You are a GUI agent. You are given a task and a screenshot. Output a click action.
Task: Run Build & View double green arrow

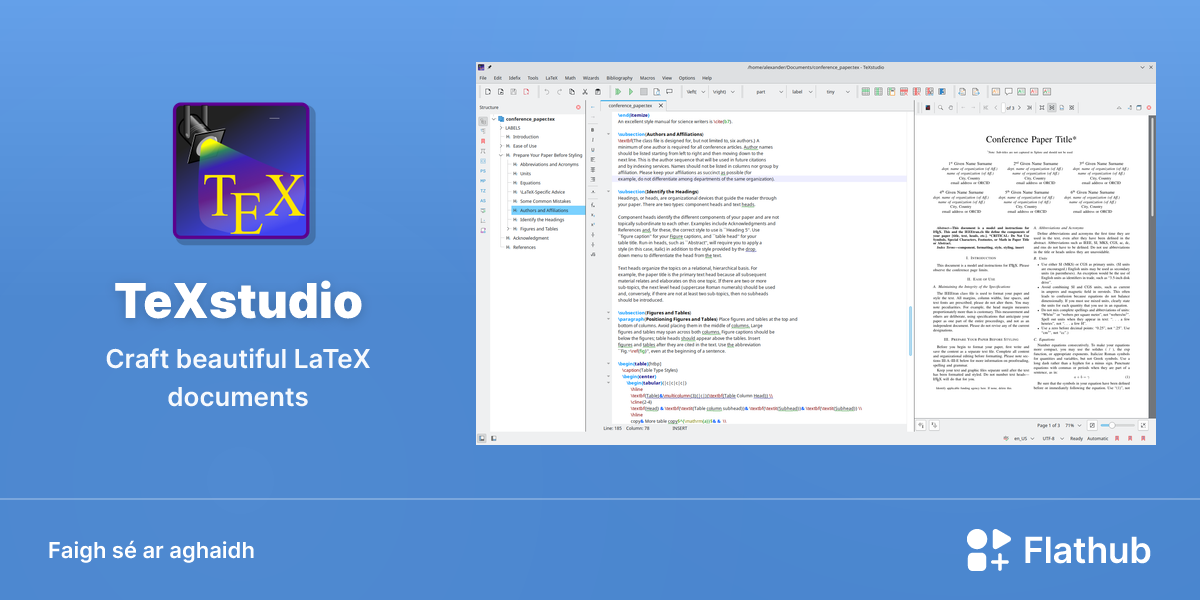[x=618, y=92]
